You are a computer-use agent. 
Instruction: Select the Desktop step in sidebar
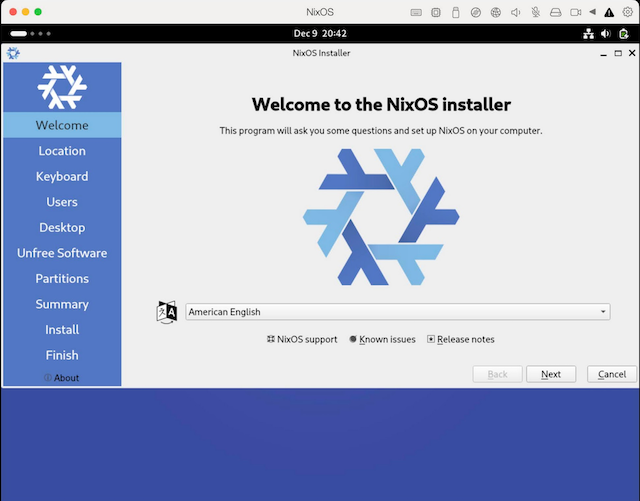[x=62, y=227]
